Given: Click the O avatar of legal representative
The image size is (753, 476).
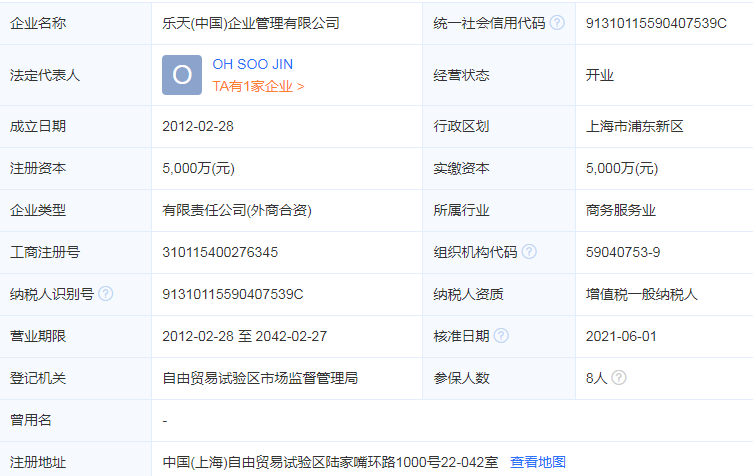Looking at the screenshot, I should (x=182, y=75).
